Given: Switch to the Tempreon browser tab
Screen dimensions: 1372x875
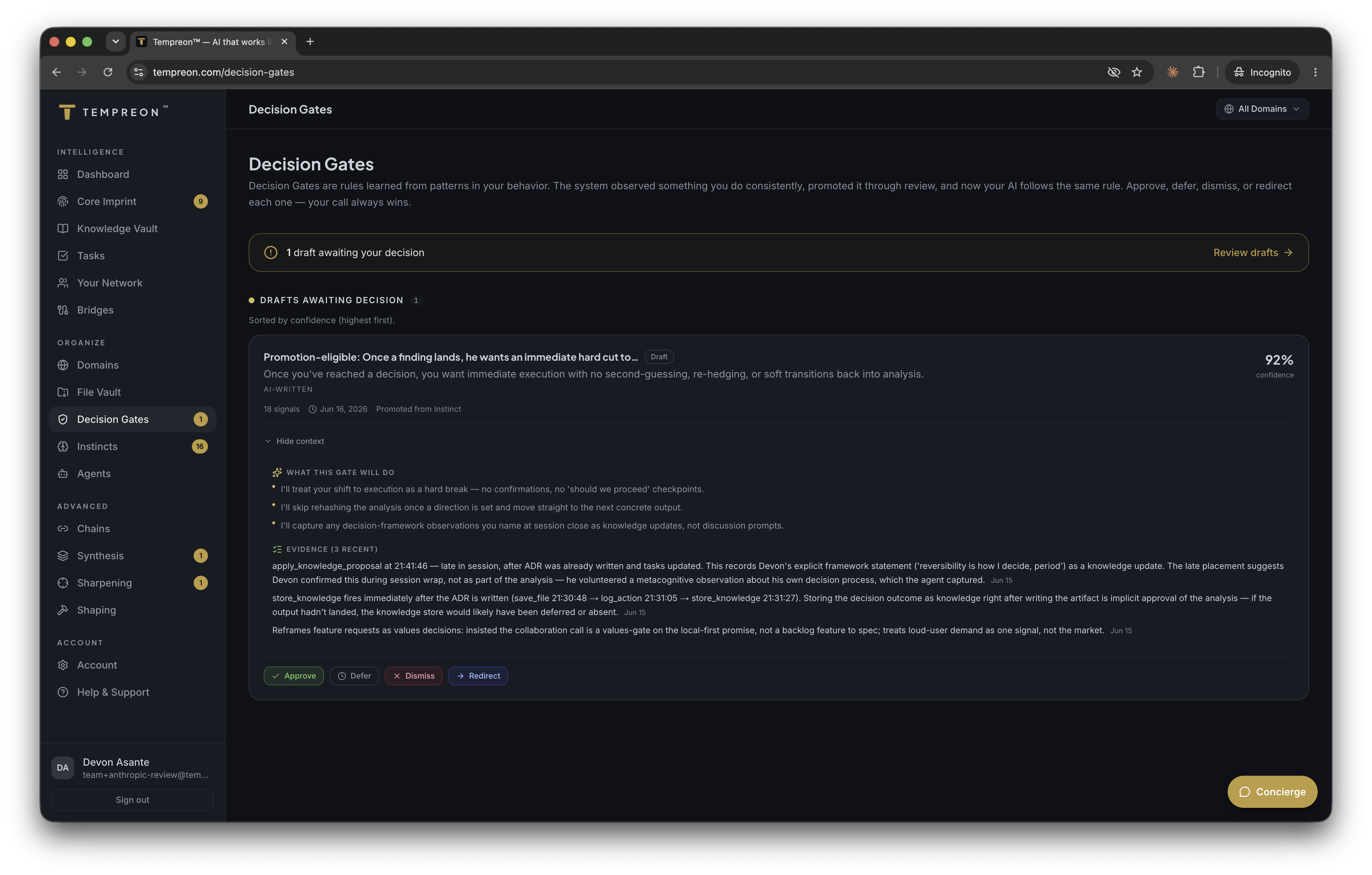Looking at the screenshot, I should 213,42.
